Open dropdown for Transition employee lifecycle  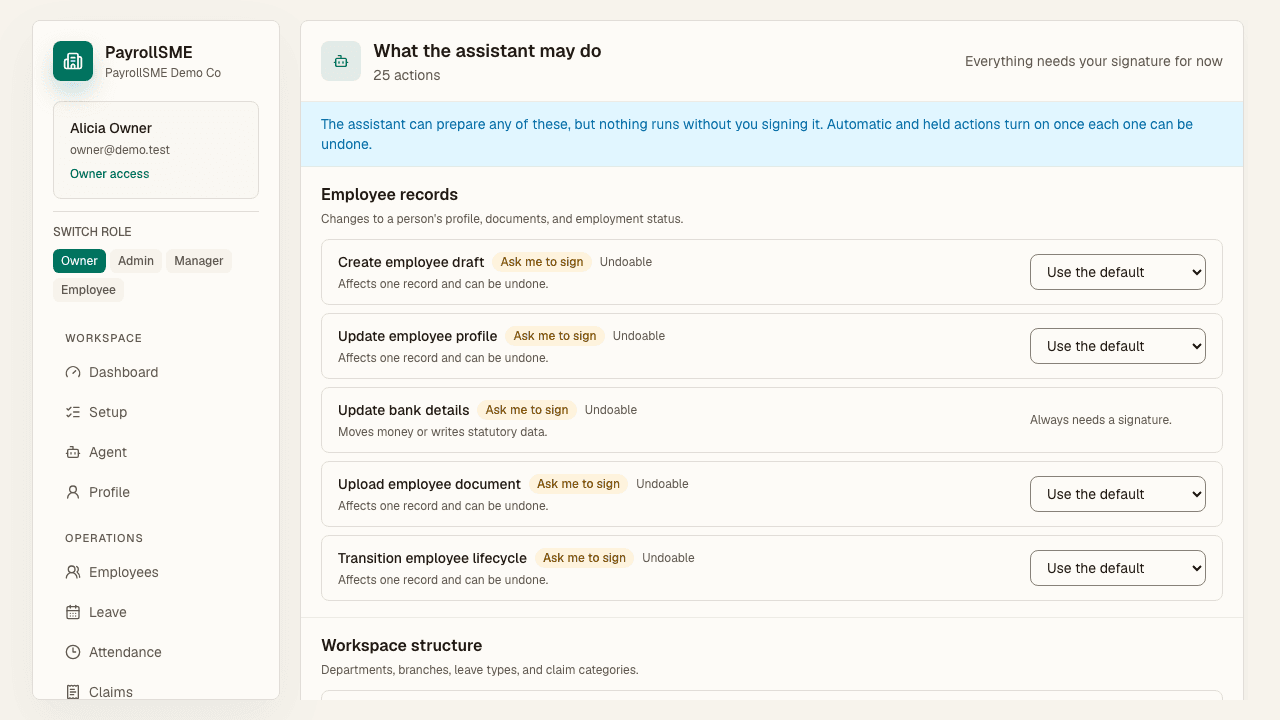point(1117,568)
